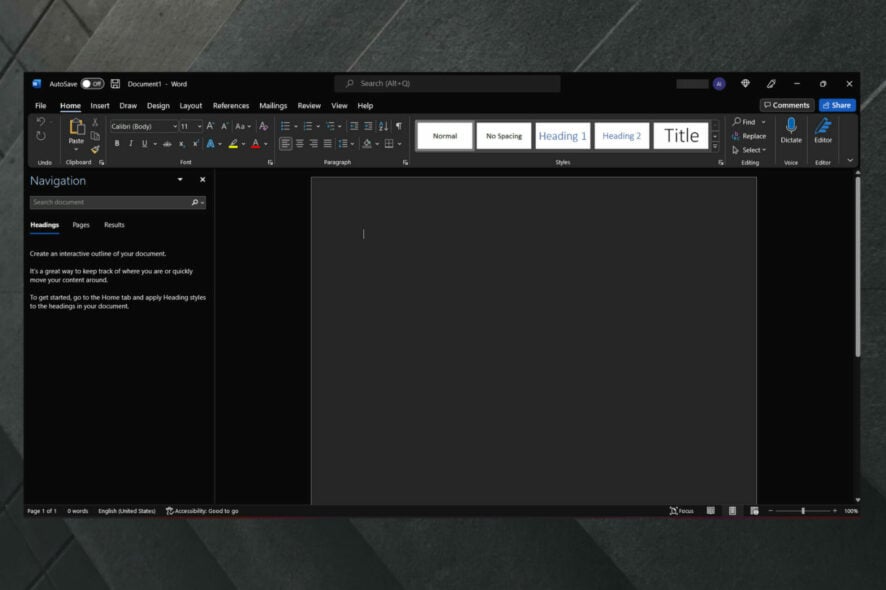This screenshot has height=590, width=886.
Task: Toggle Align Left paragraph button
Action: (286, 144)
